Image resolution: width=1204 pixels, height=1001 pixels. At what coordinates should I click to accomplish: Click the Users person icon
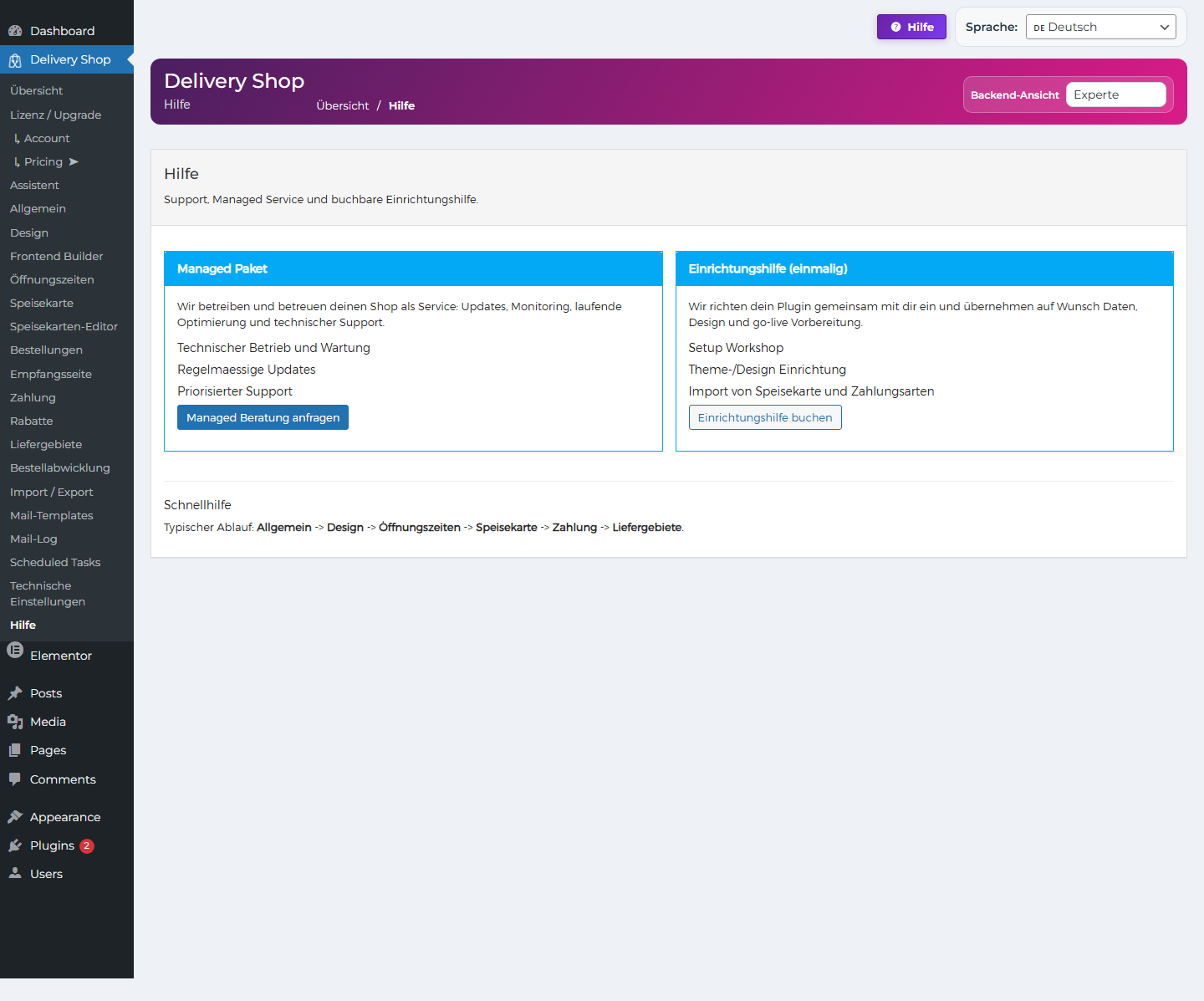pyautogui.click(x=15, y=873)
